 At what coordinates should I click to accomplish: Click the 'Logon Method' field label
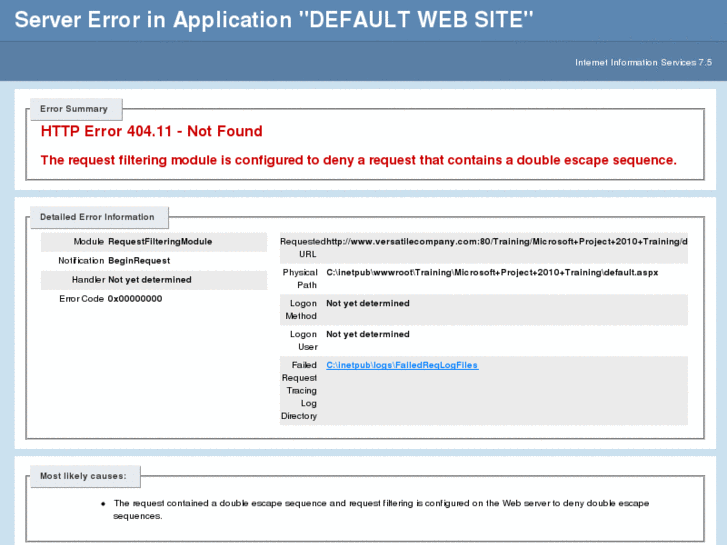pyautogui.click(x=301, y=309)
